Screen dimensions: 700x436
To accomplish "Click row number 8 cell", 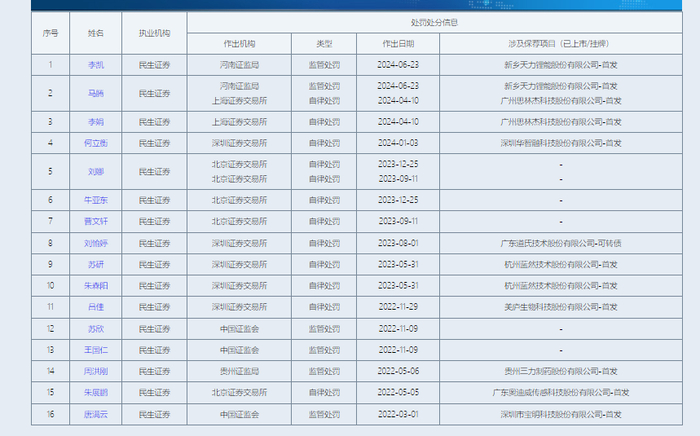I will pyautogui.click(x=50, y=243).
